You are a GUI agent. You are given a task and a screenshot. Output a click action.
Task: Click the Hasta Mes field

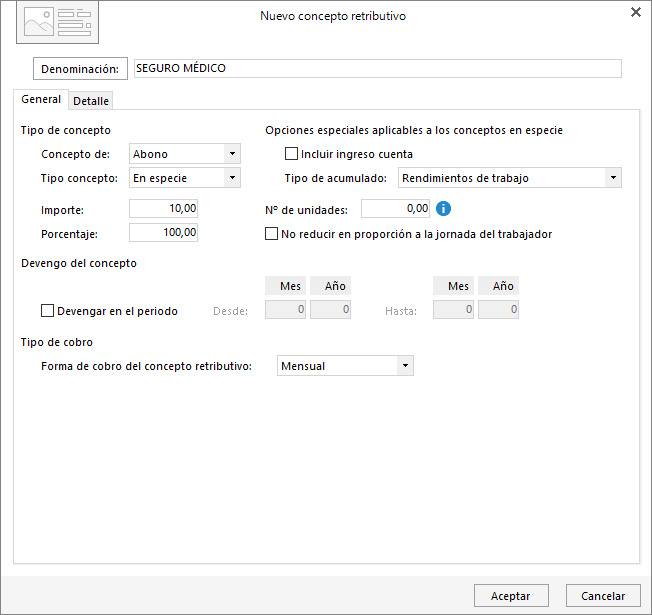click(453, 310)
